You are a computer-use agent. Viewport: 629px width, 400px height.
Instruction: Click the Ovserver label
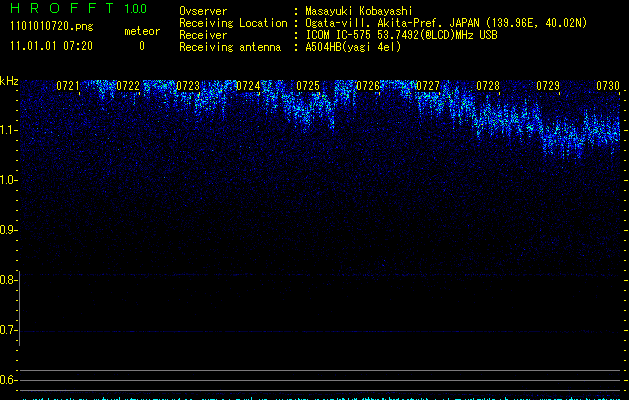(x=203, y=11)
